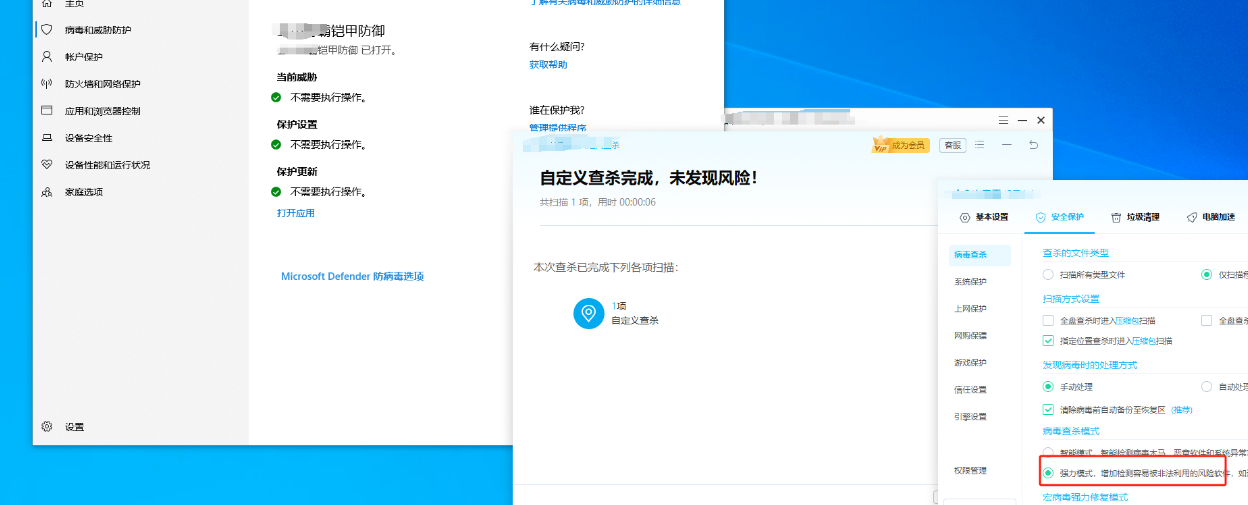Uncheck 清除病毒前自动备份至恢复区 checkbox
The height and width of the screenshot is (505, 1248).
point(1048,409)
